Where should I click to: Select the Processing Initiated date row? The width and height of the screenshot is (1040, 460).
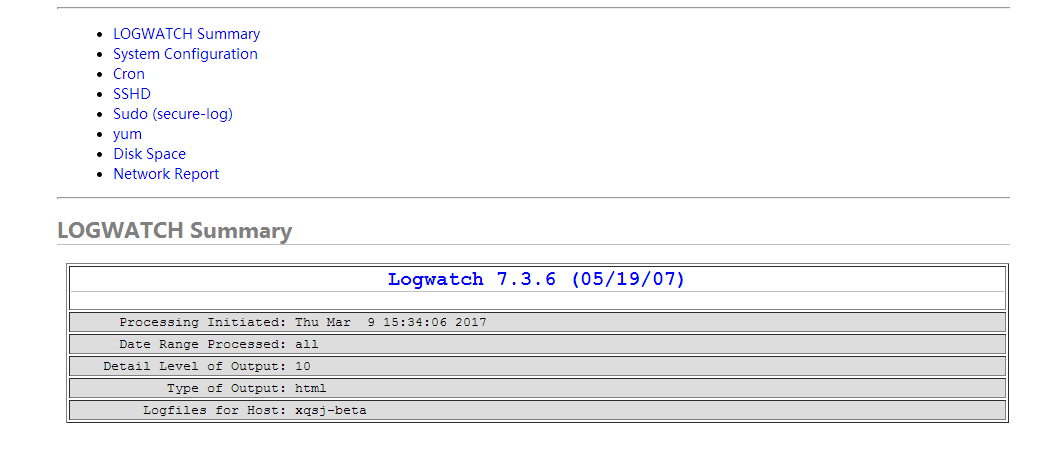537,323
